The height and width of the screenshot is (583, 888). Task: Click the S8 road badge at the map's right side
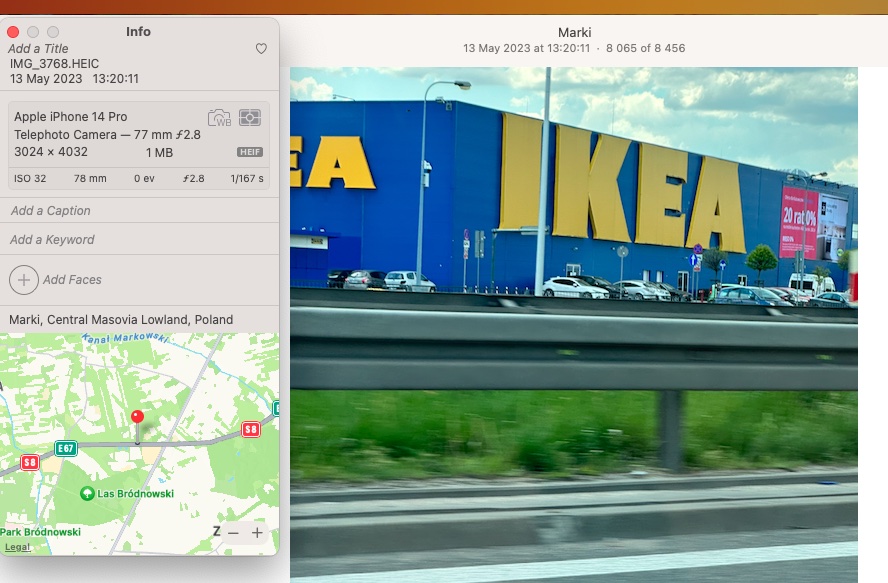[251, 429]
